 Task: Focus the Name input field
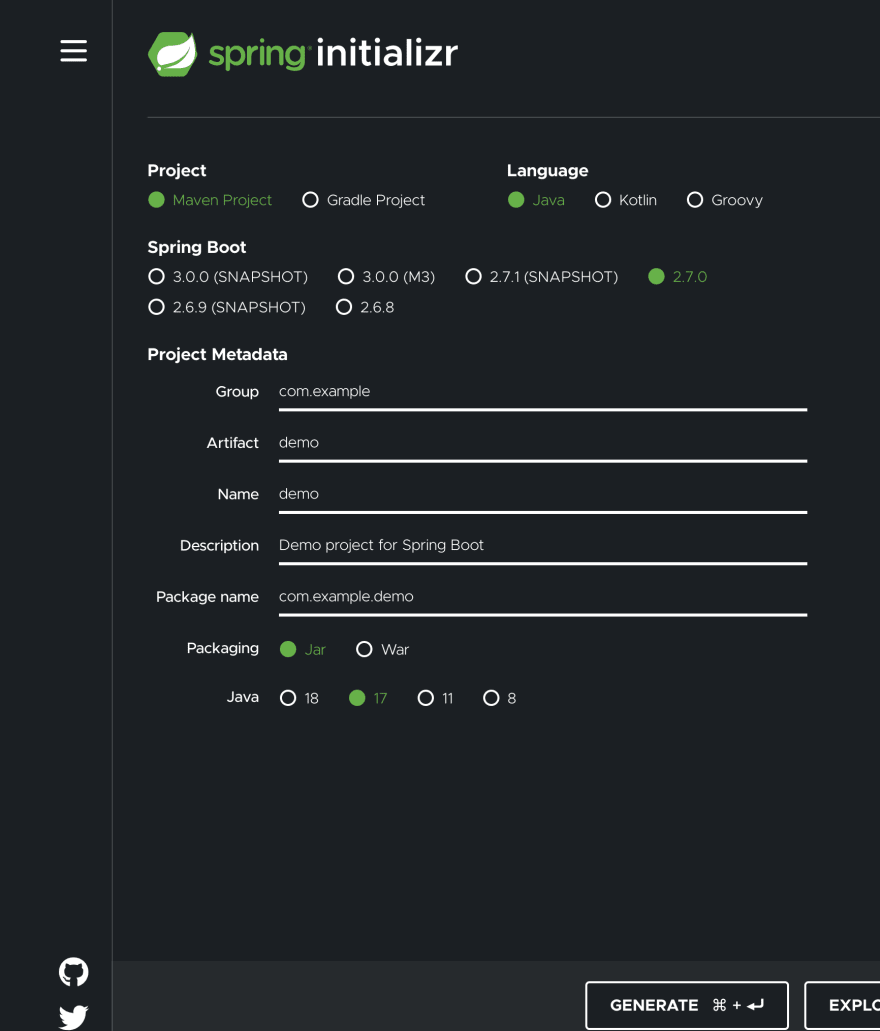pos(543,495)
